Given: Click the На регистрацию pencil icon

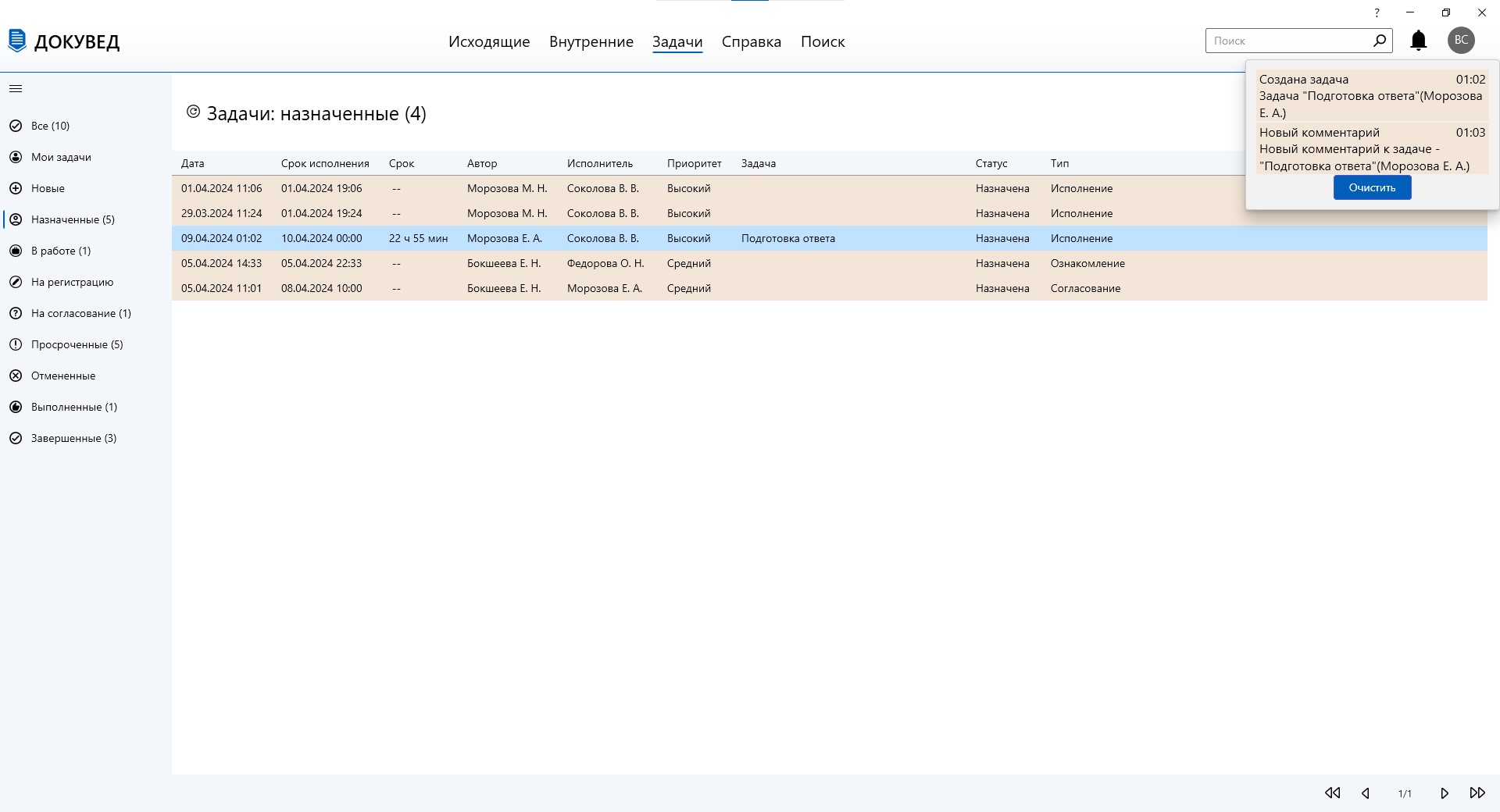Looking at the screenshot, I should pos(16,282).
